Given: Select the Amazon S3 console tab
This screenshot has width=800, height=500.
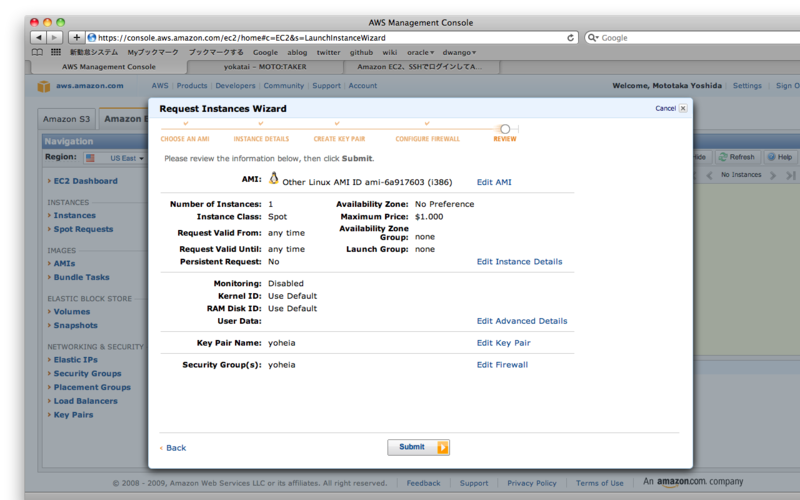Looking at the screenshot, I should pos(66,119).
